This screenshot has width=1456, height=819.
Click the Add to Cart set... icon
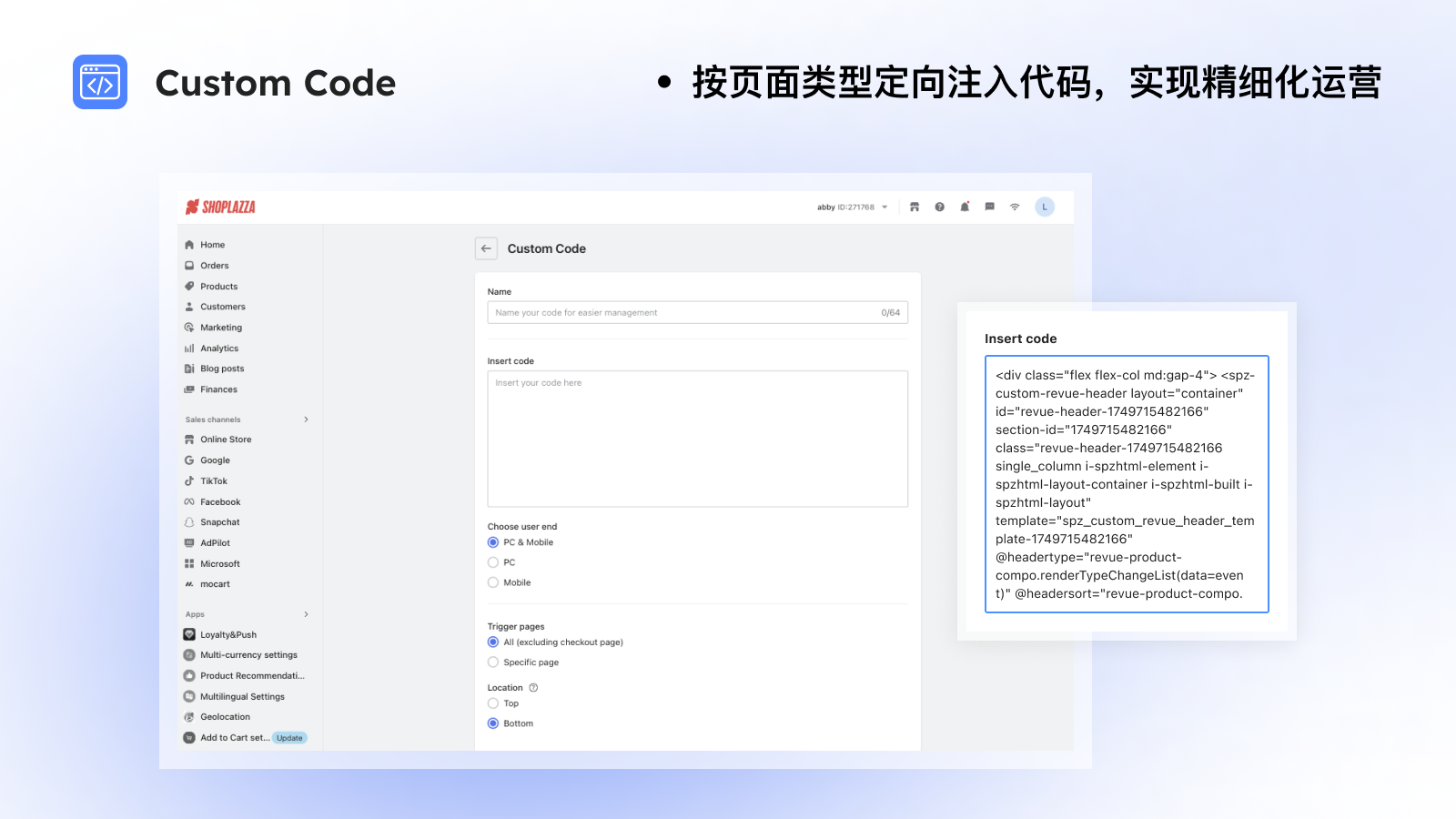pos(189,738)
